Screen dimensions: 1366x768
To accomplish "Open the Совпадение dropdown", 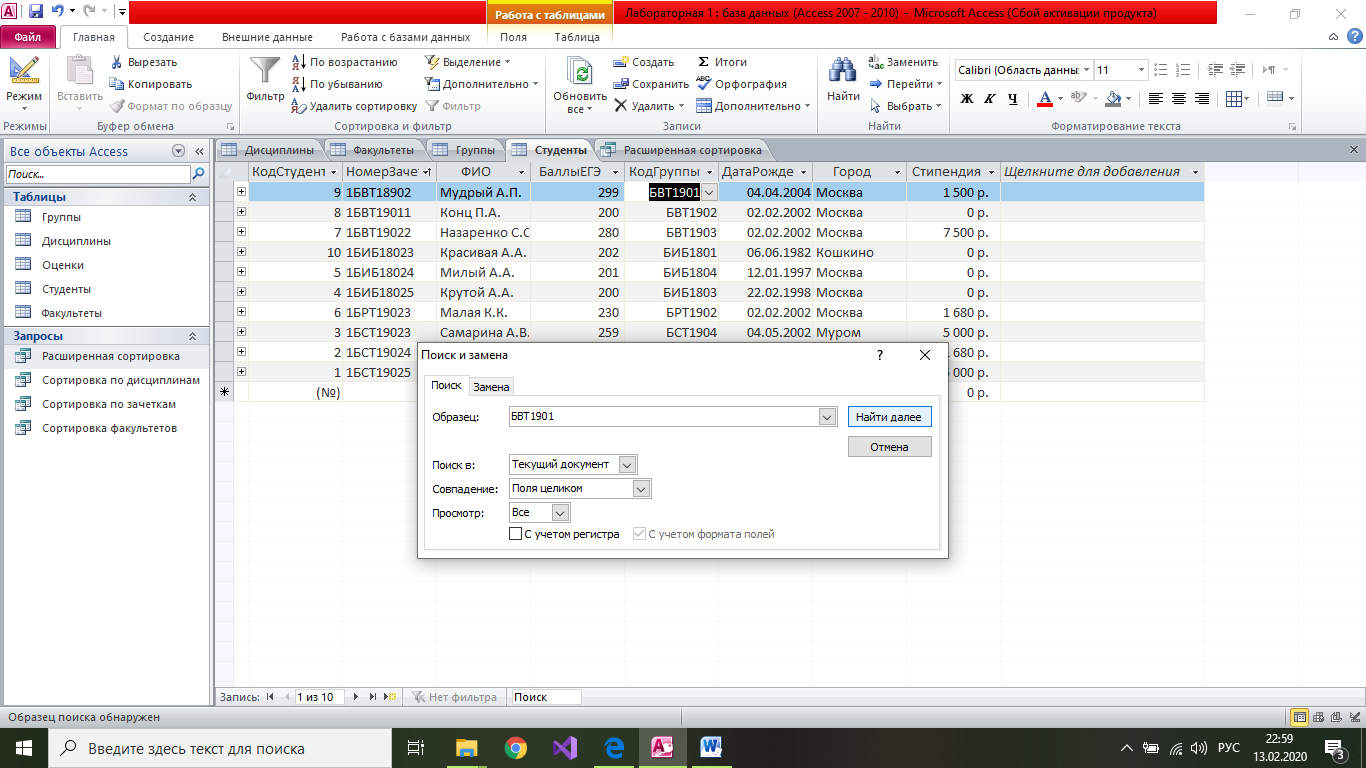I will [x=642, y=488].
